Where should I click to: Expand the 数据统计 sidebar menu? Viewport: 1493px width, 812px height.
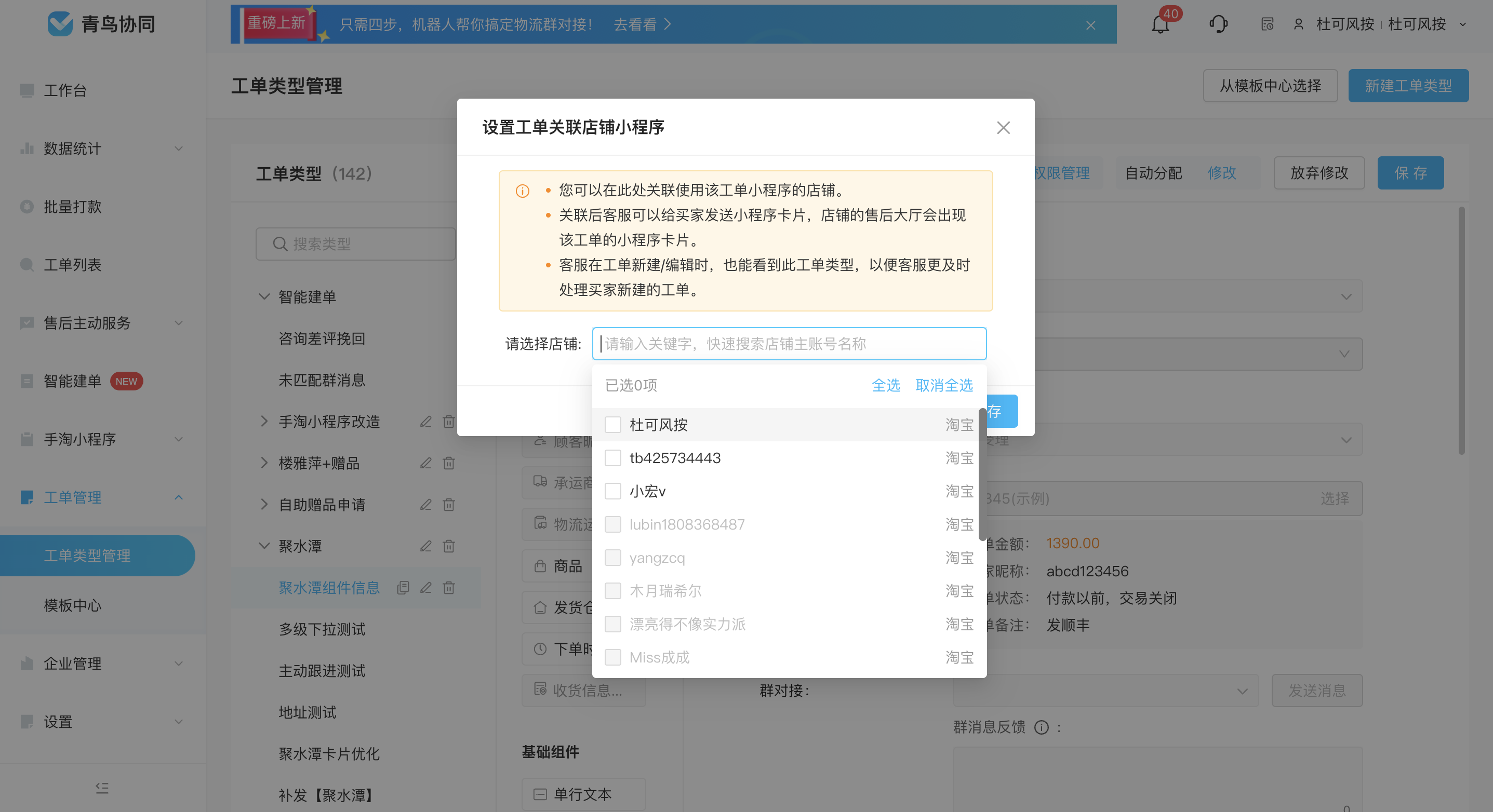179,148
